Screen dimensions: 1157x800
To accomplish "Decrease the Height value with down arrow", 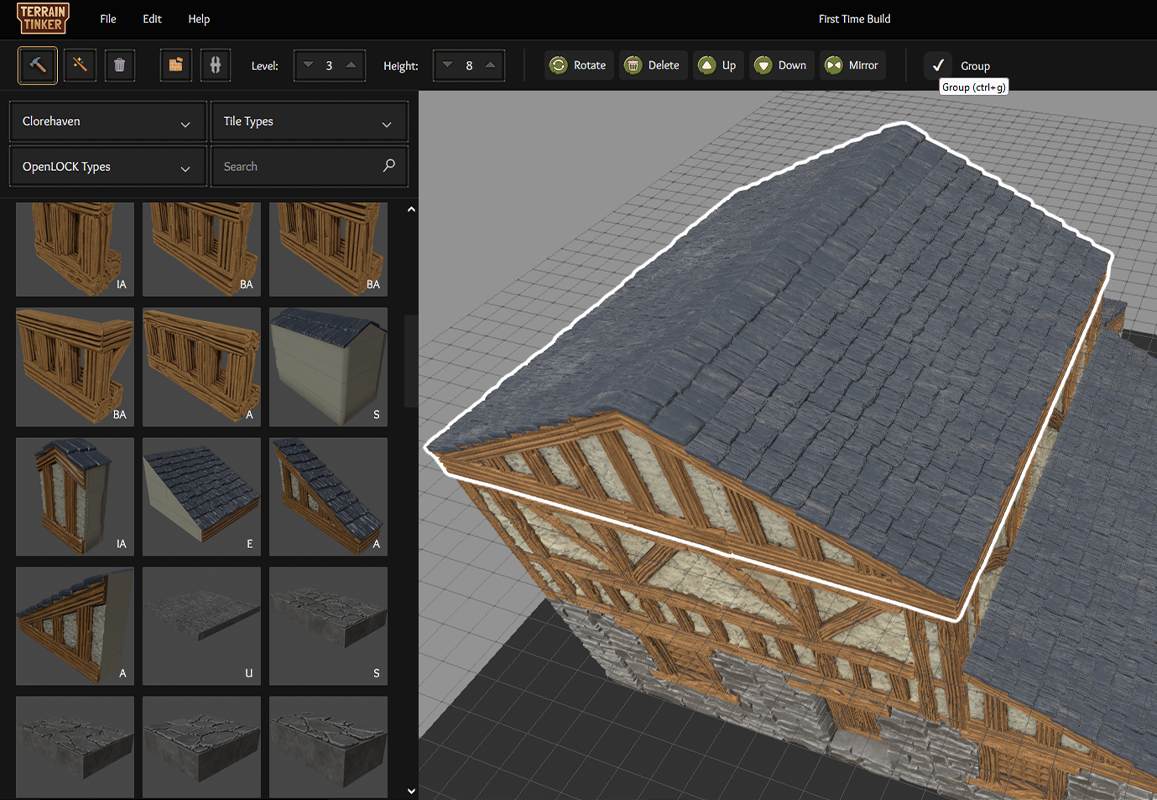I will [448, 65].
